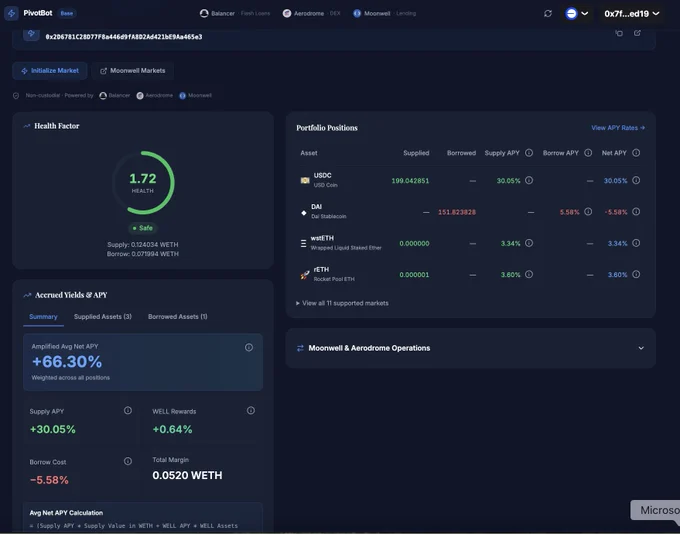Click the +66.30% amplified APY value
This screenshot has width=680, height=534.
click(x=67, y=362)
